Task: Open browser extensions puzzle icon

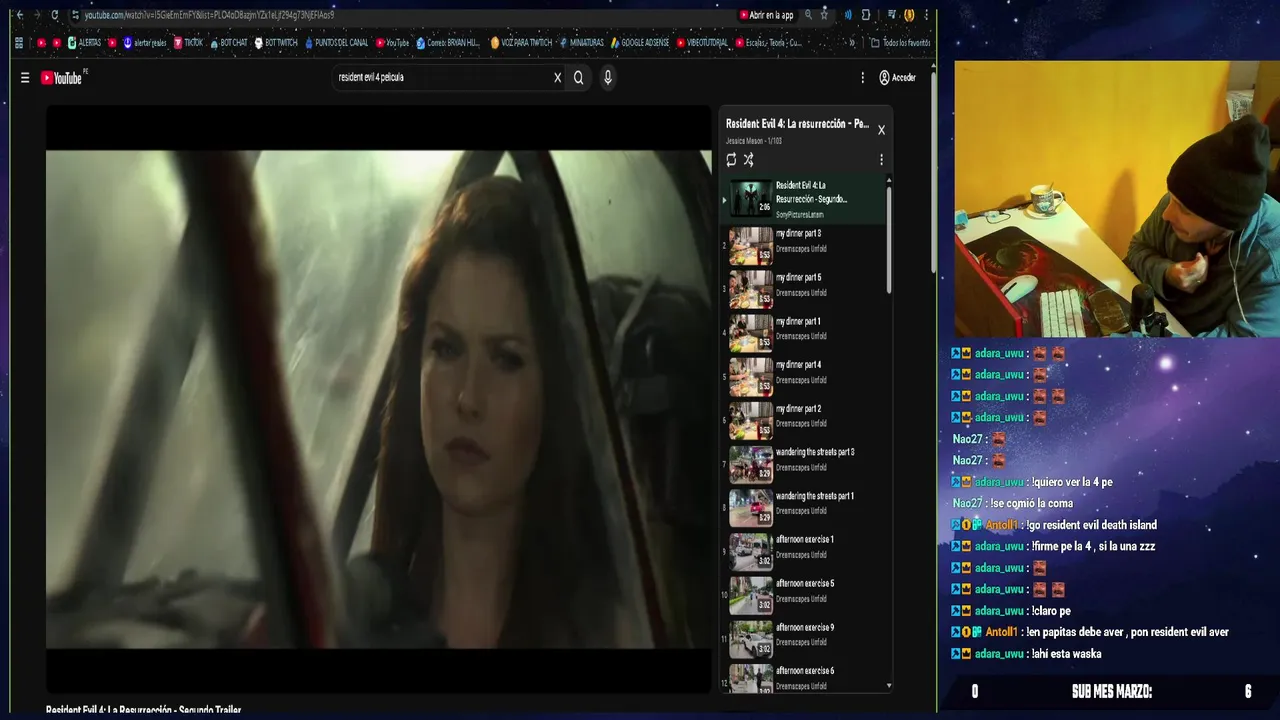Action: (866, 15)
